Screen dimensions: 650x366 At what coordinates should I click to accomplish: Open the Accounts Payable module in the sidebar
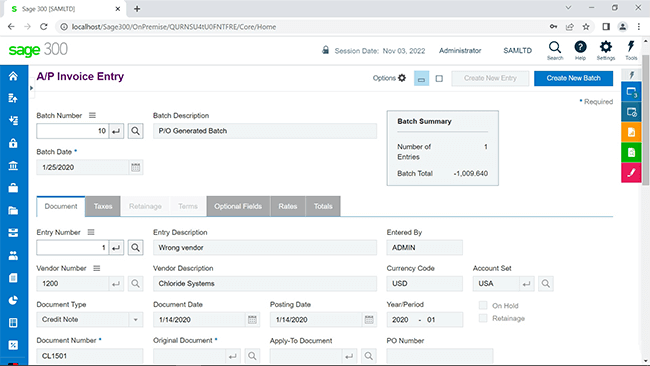(x=13, y=98)
